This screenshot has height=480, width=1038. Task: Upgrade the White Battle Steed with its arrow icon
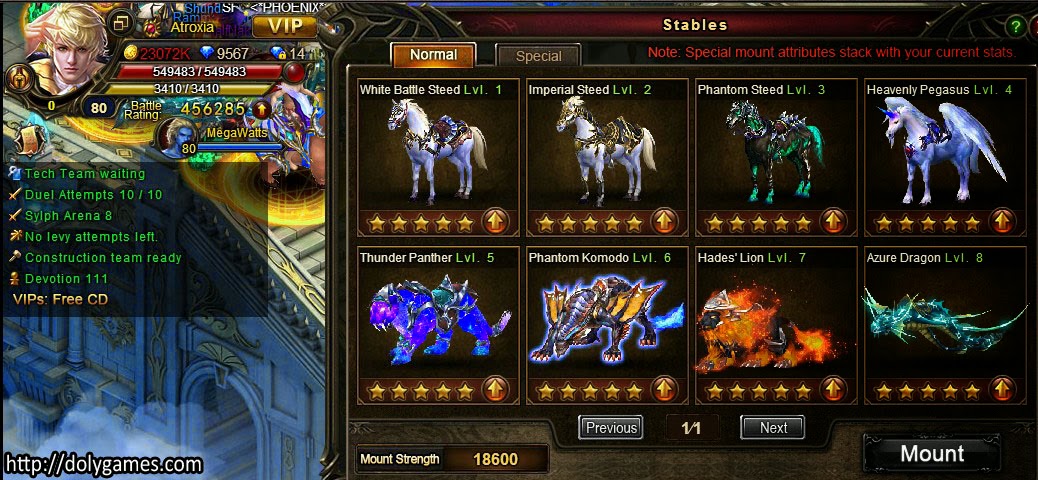click(495, 221)
